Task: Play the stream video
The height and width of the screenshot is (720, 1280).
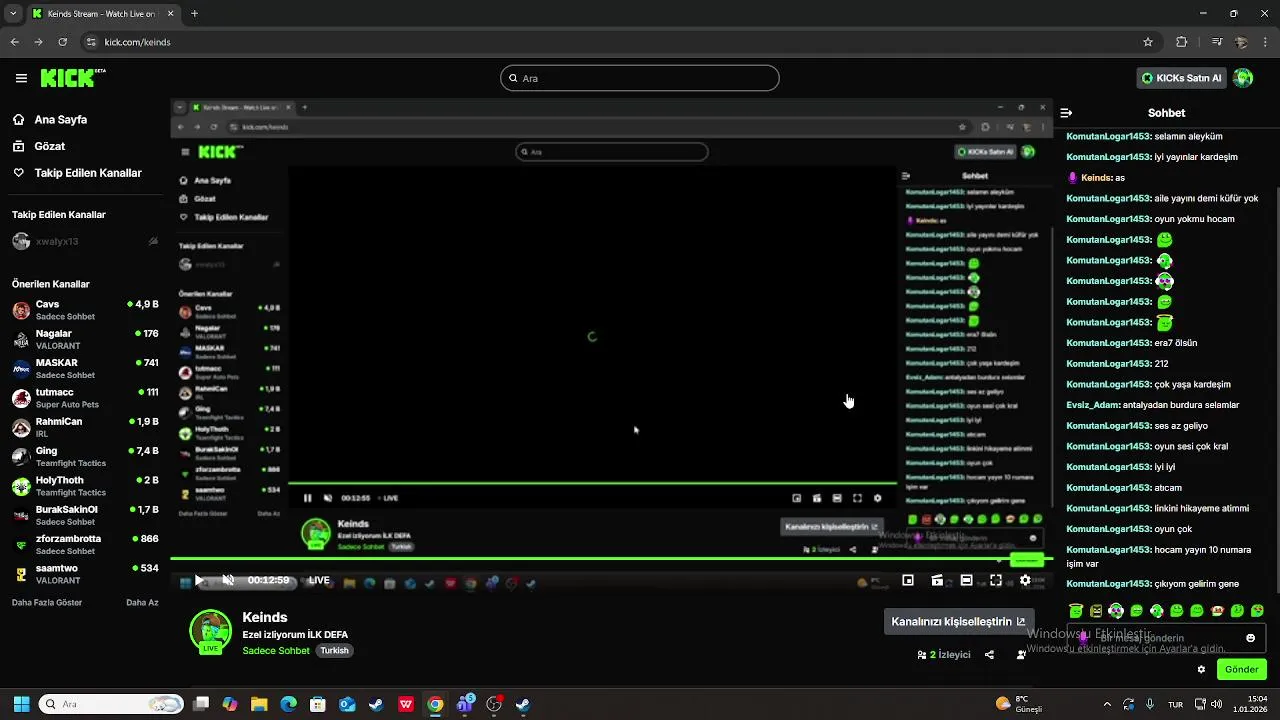Action: [199, 580]
